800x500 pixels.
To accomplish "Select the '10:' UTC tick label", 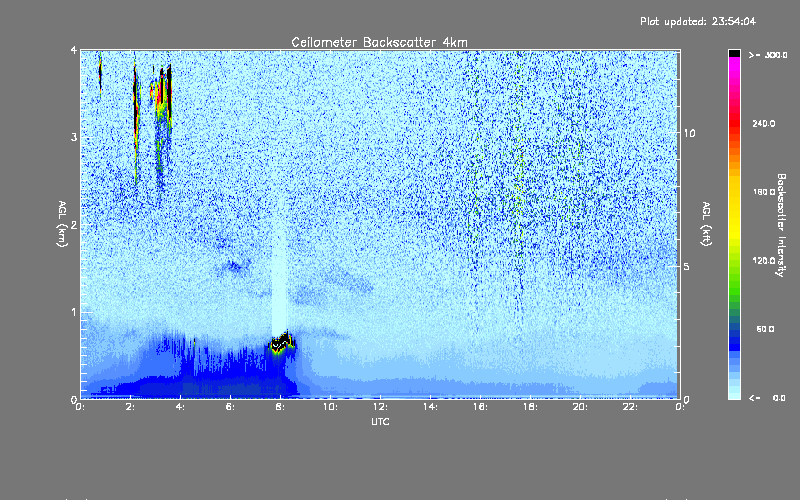I will [x=330, y=407].
